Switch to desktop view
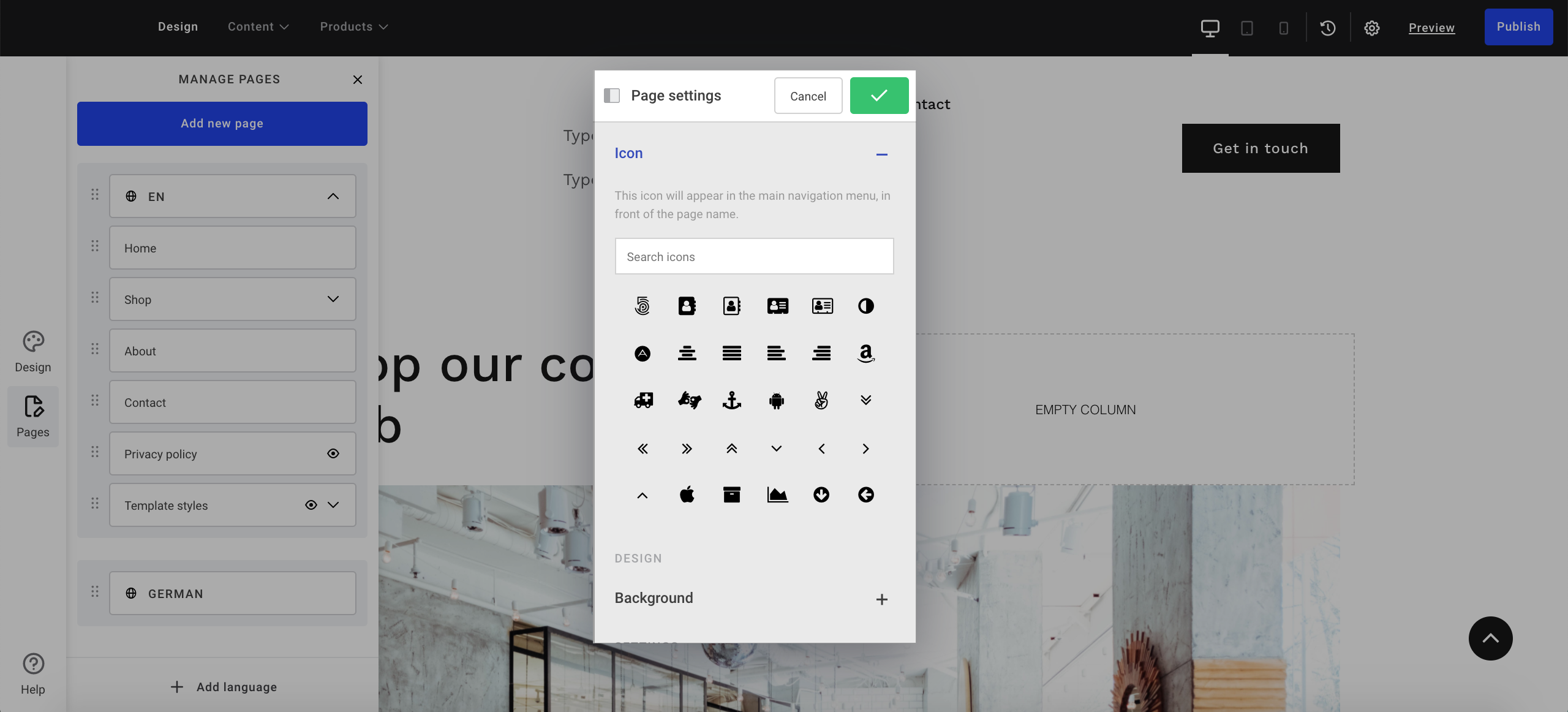This screenshot has height=712, width=1568. [x=1210, y=28]
